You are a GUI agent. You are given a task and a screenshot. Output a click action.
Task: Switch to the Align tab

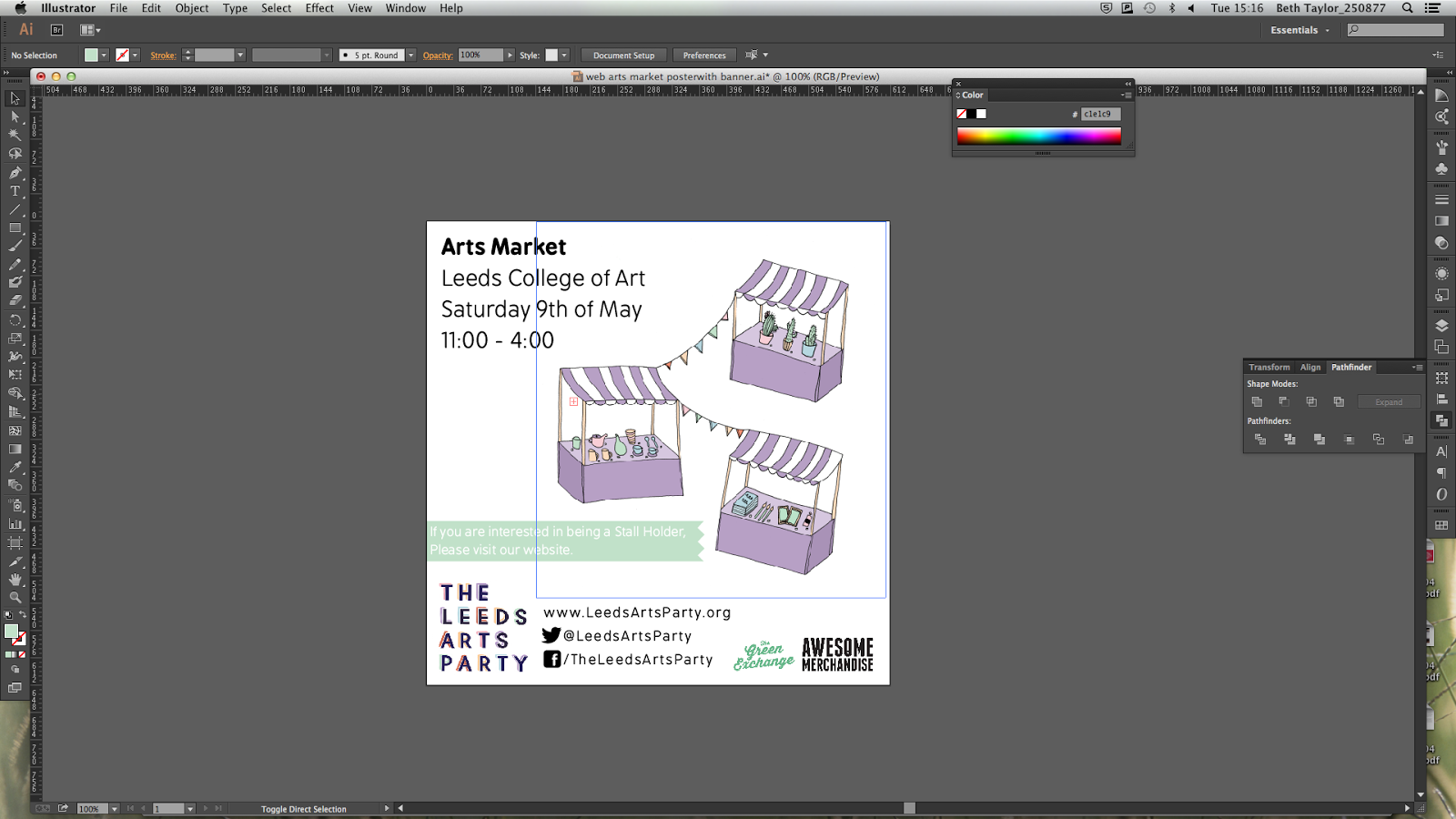coord(1310,368)
